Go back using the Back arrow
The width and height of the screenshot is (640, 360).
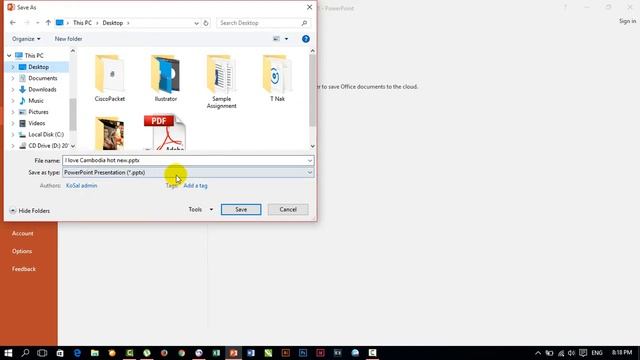[13, 23]
